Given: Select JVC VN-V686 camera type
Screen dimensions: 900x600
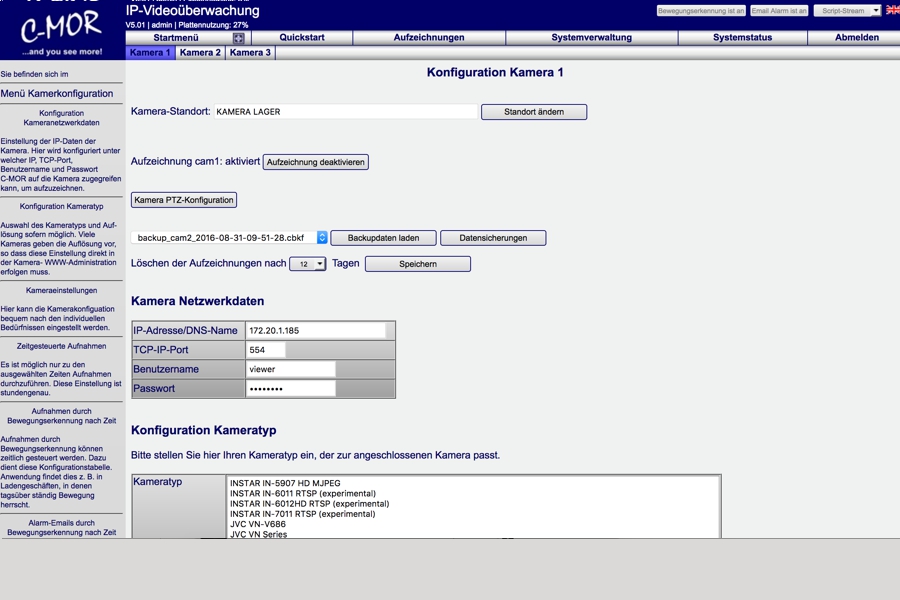Looking at the screenshot, I should click(x=258, y=524).
